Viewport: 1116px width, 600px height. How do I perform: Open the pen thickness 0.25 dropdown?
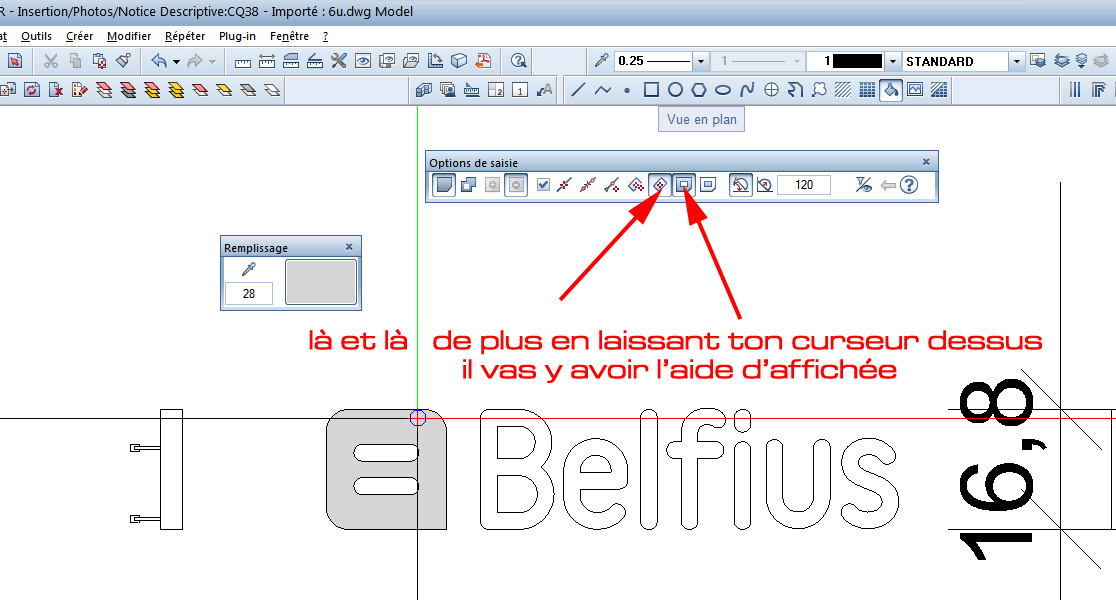(700, 61)
